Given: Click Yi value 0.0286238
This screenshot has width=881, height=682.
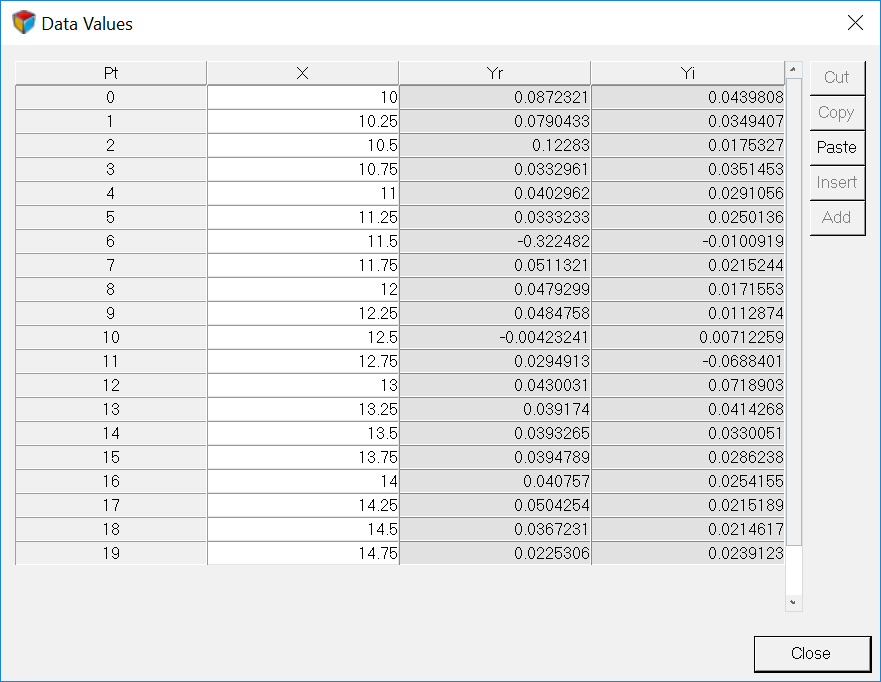Looking at the screenshot, I should coord(688,457).
